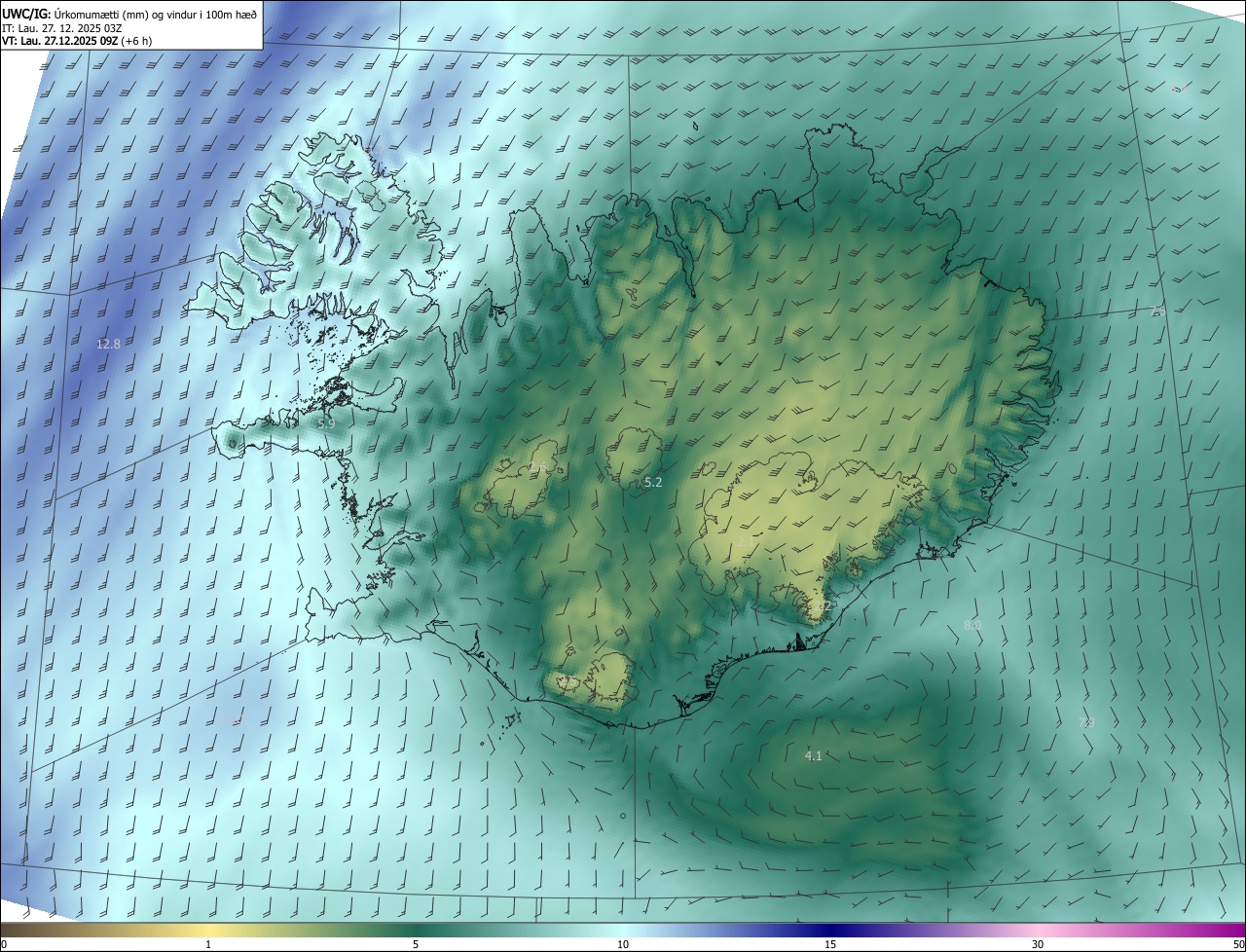Click the 5.2 value on the map
The height and width of the screenshot is (952, 1246).
click(x=653, y=482)
